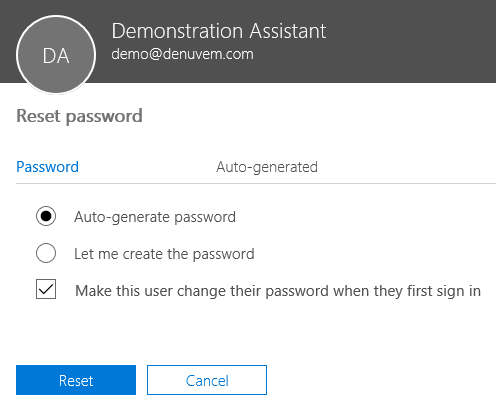This screenshot has height=404, width=496.
Task: Click the Auto-generated summary value
Action: [x=267, y=167]
